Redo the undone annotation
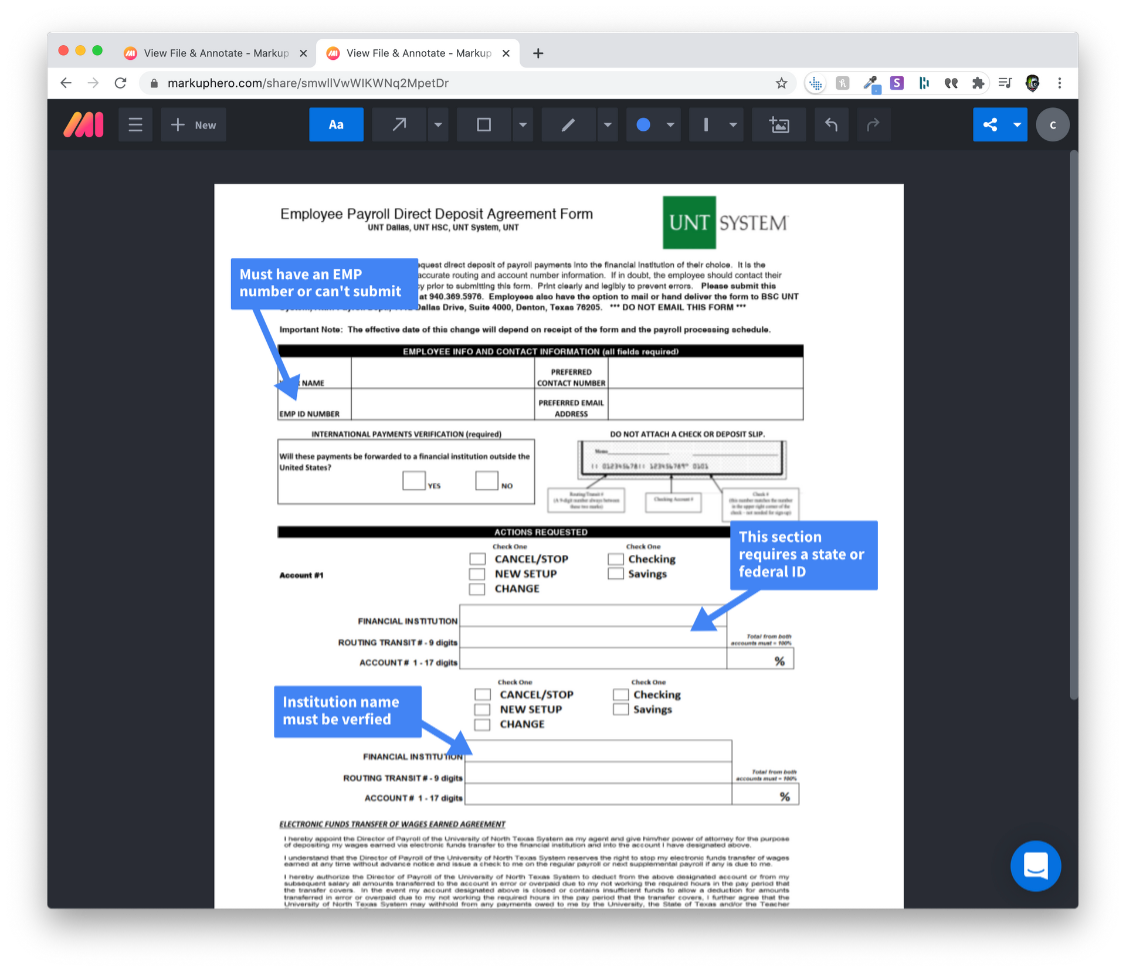1126x970 pixels. 873,125
